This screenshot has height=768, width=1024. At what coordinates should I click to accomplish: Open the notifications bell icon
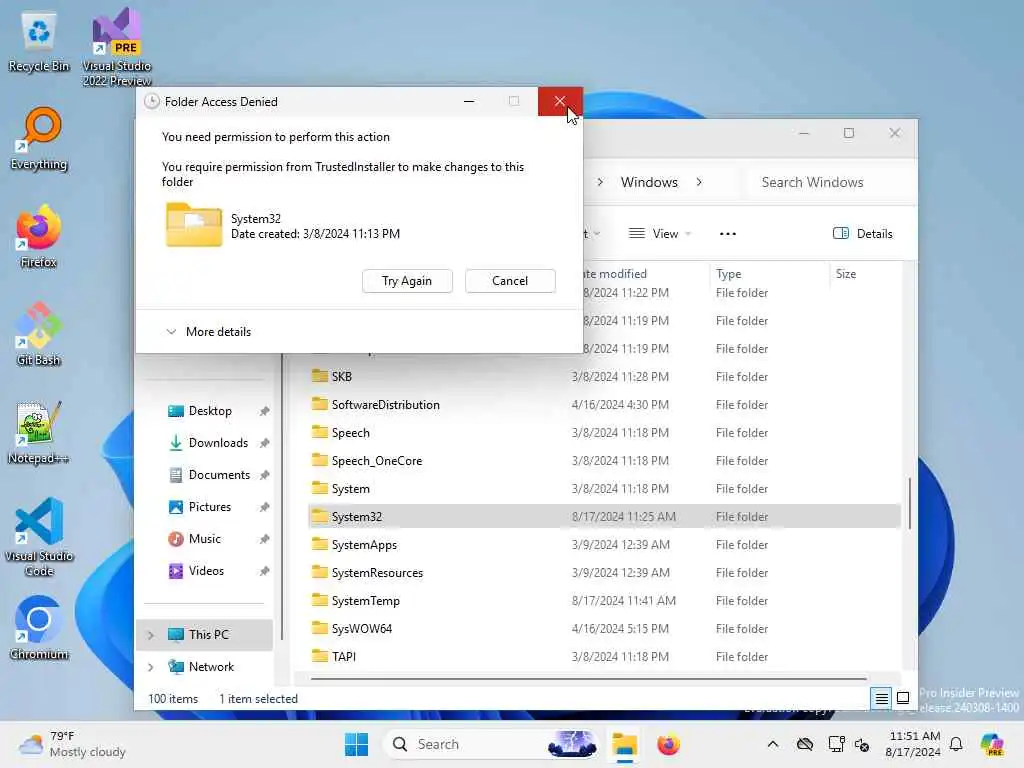point(956,744)
